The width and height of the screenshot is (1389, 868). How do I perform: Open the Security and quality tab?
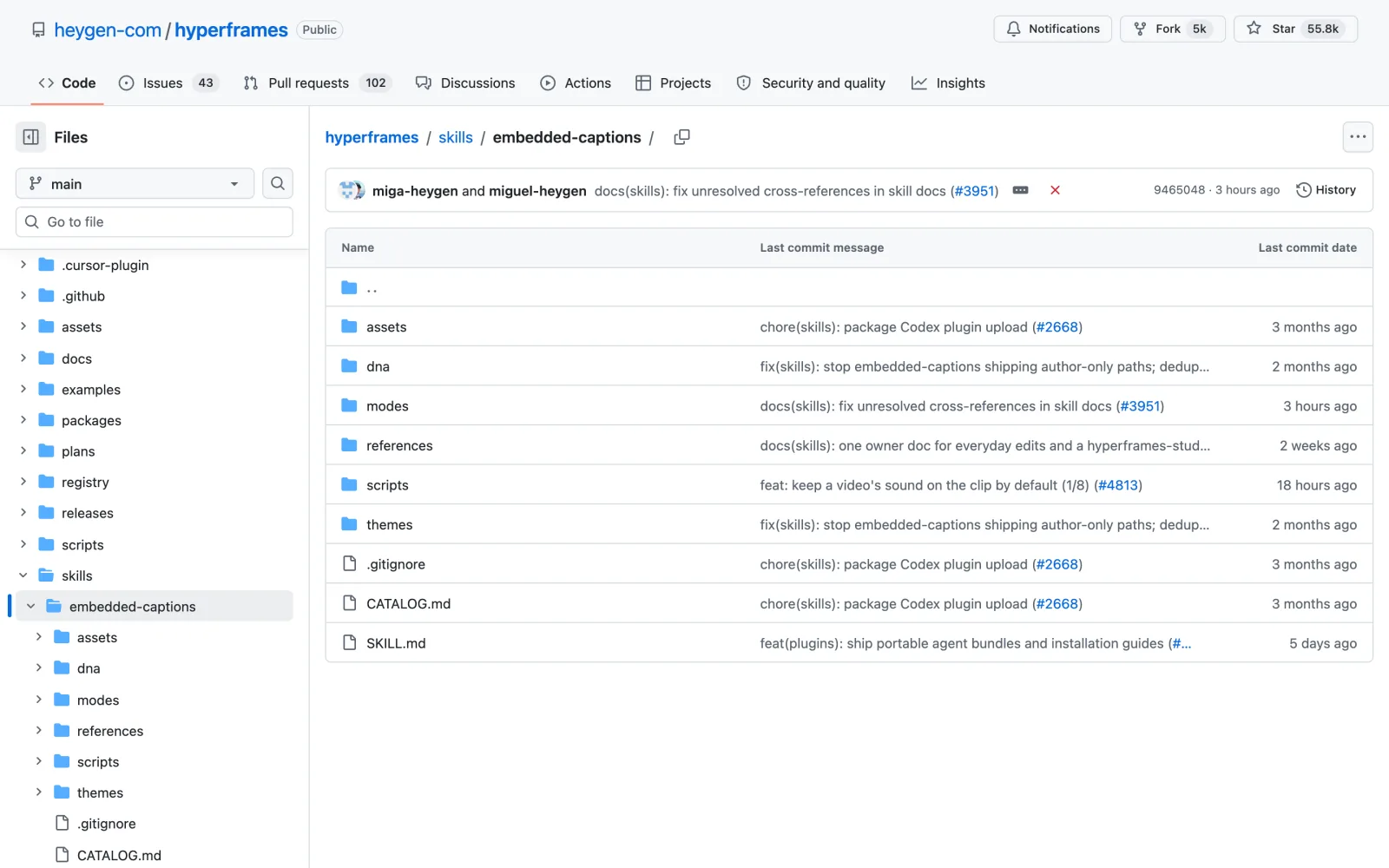811,83
